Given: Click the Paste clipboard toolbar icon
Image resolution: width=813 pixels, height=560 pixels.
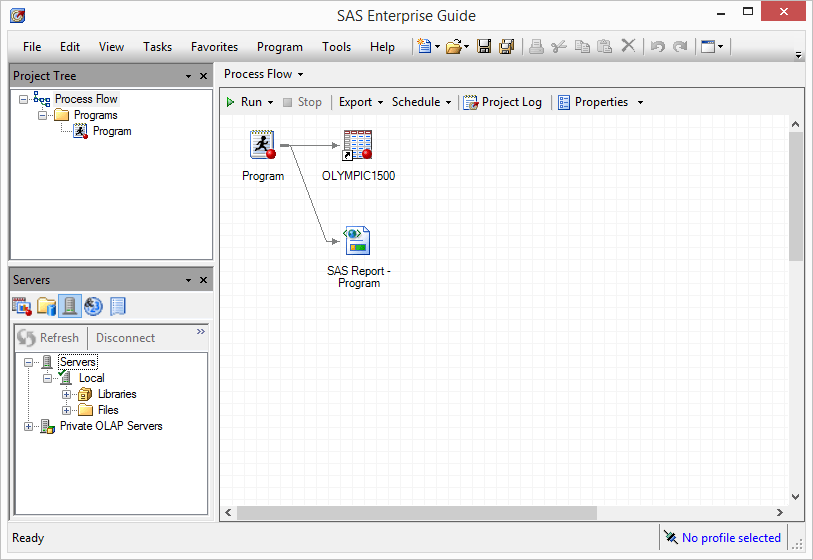Looking at the screenshot, I should (x=605, y=47).
